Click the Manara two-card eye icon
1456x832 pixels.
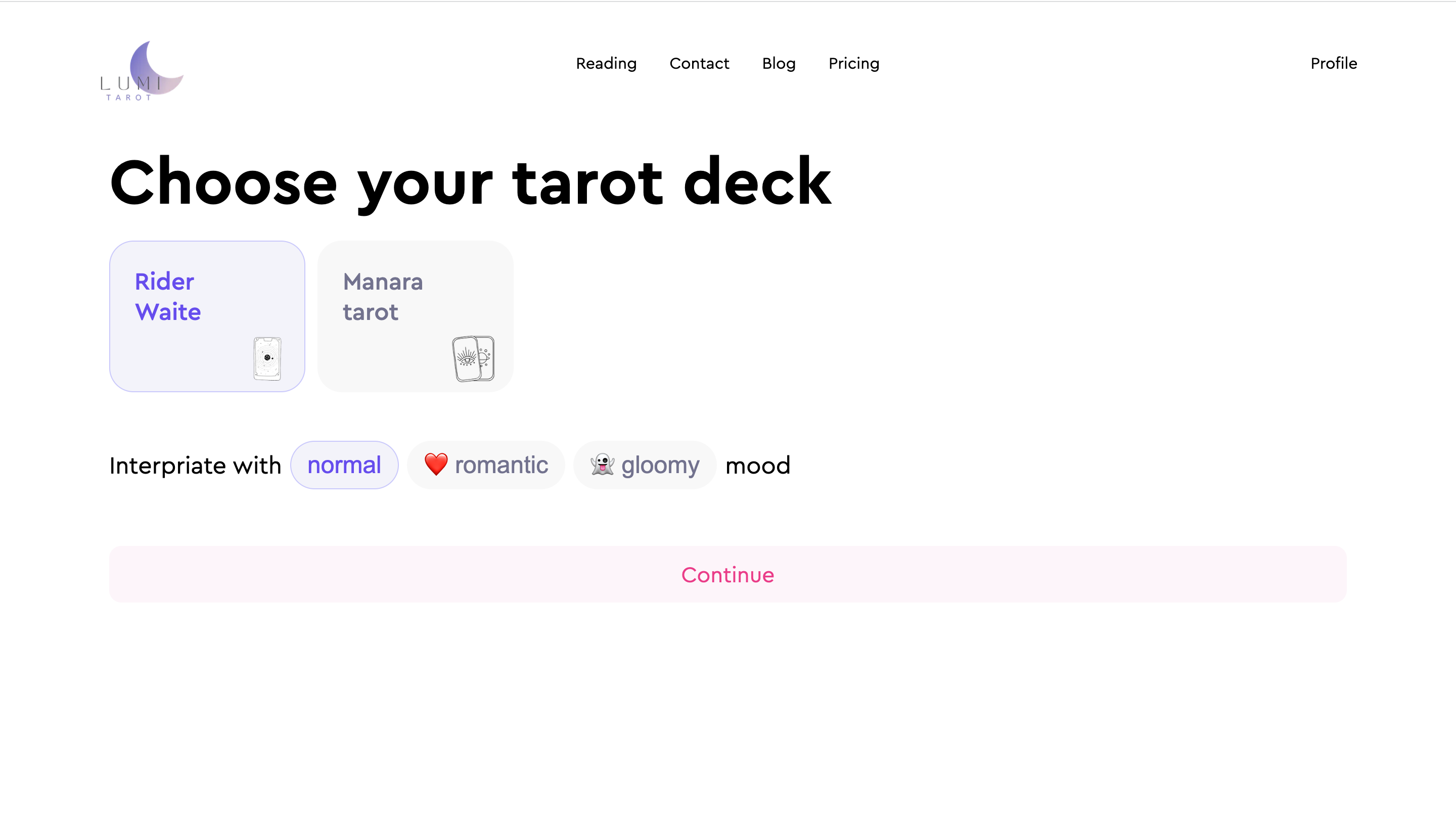[473, 359]
